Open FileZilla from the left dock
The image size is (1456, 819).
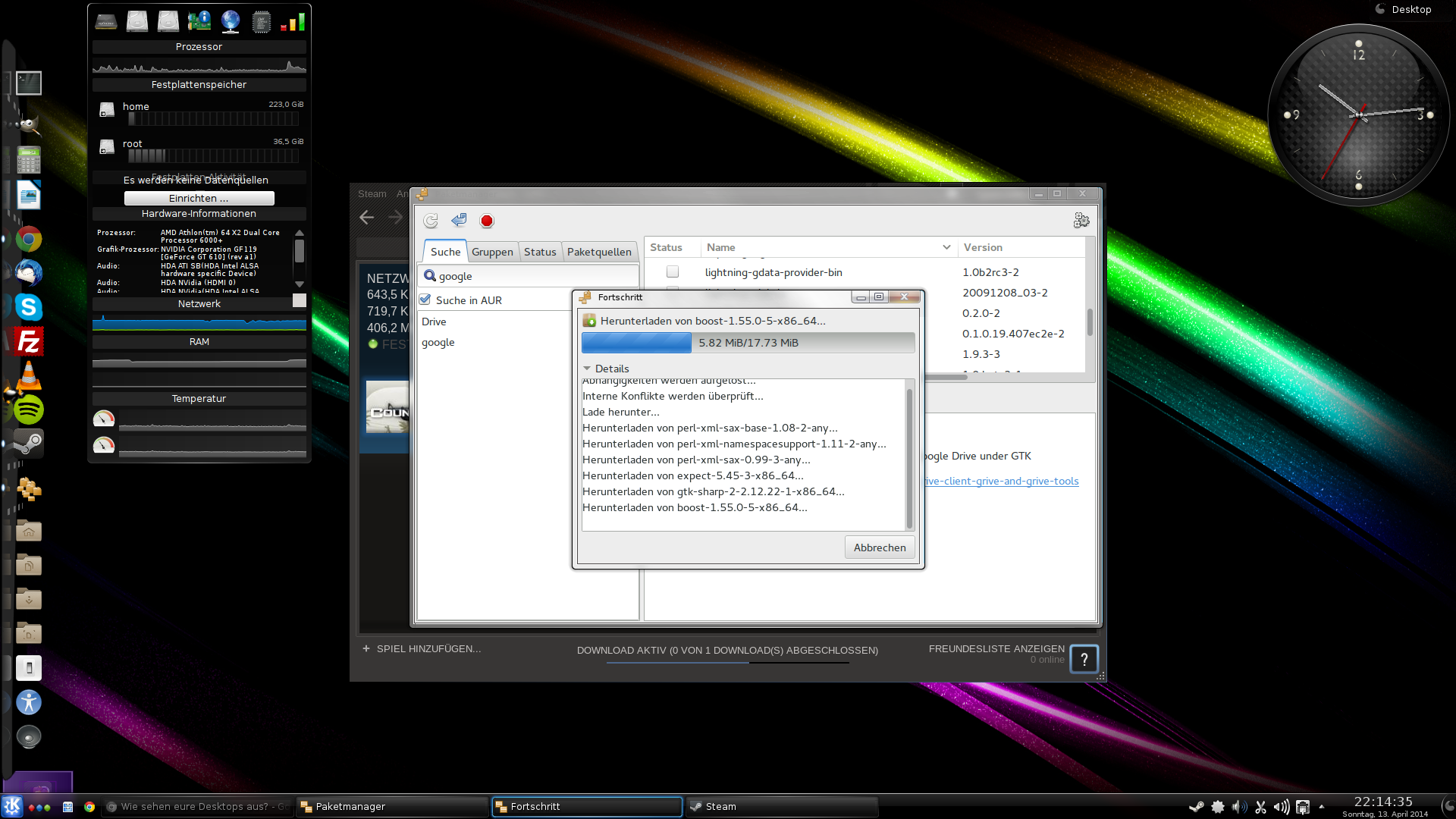click(29, 342)
